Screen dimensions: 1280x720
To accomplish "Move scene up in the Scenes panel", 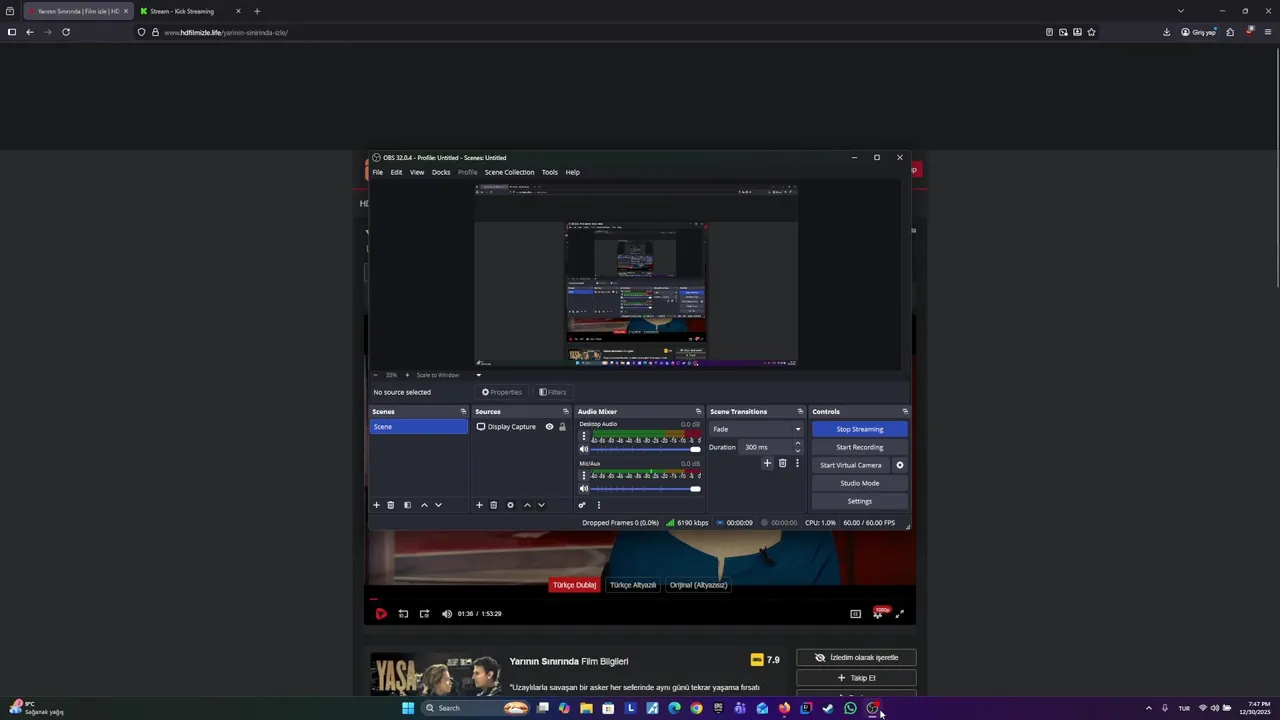I will point(424,505).
